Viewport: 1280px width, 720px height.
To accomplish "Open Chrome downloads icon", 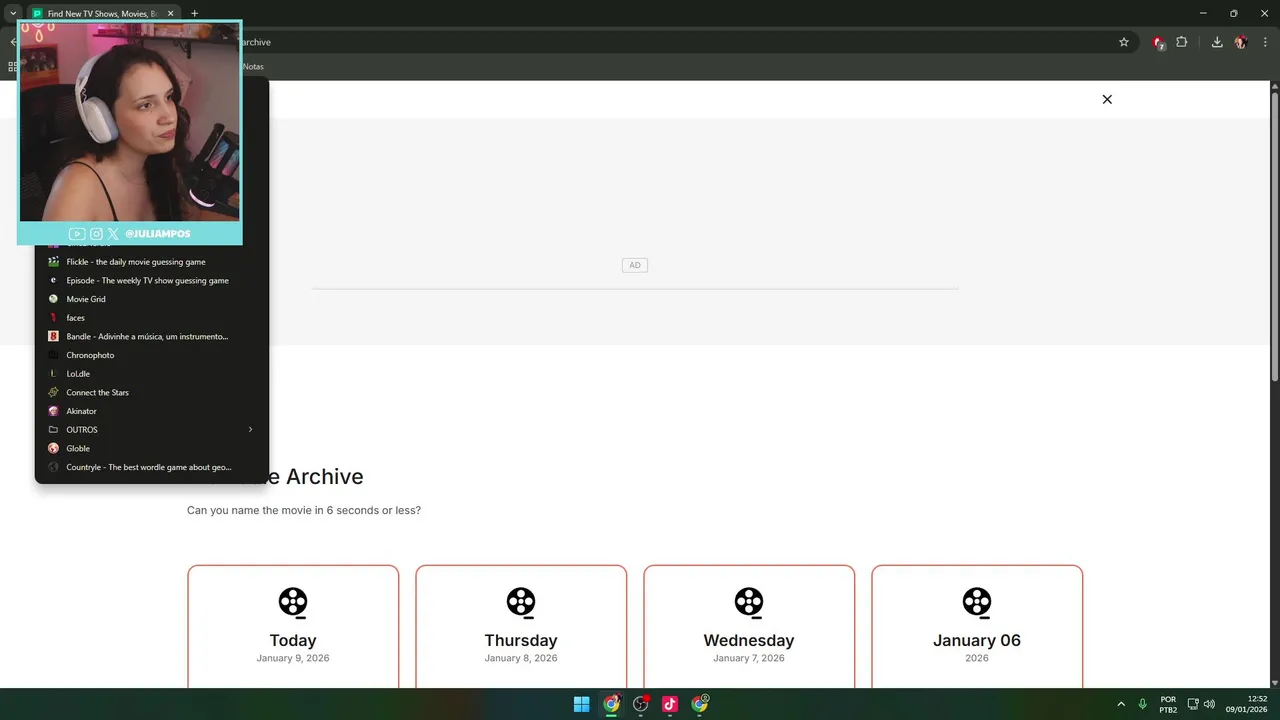I will pyautogui.click(x=1217, y=42).
